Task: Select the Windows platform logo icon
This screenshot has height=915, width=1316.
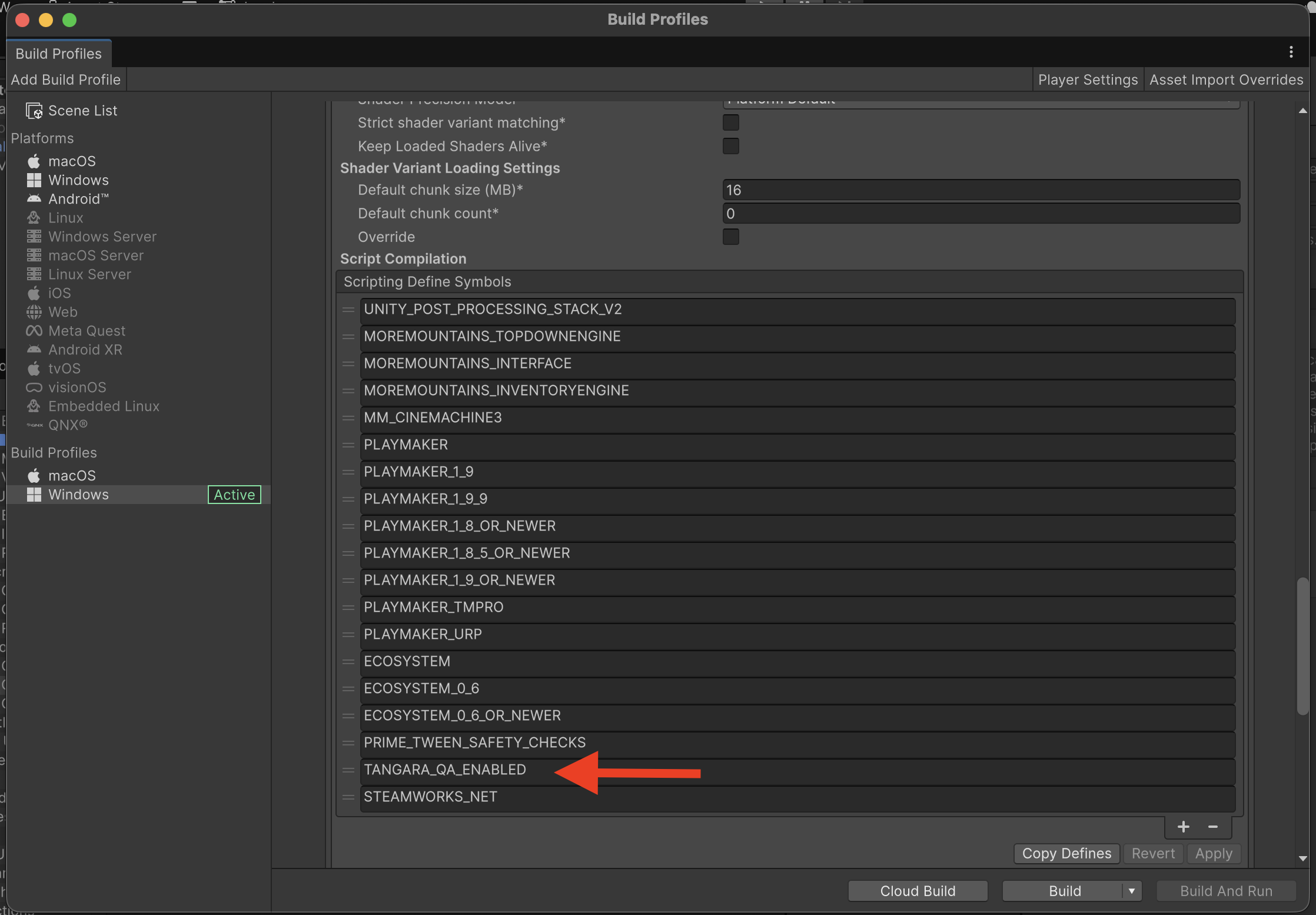Action: [x=34, y=180]
